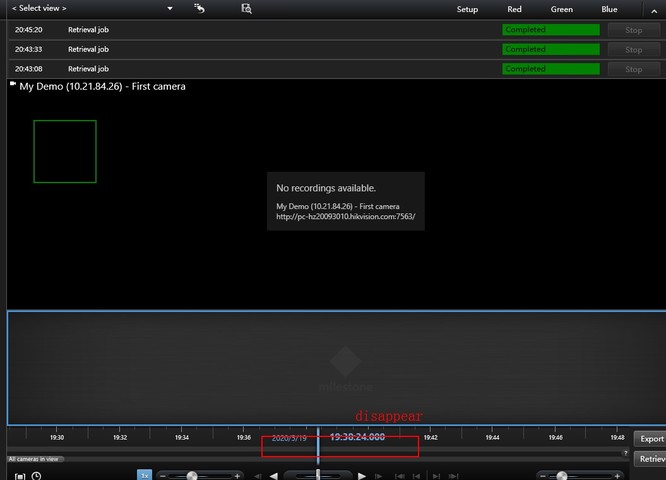Screen dimensions: 666x480
Task: Adjust the playback speed slider
Action: (192, 476)
